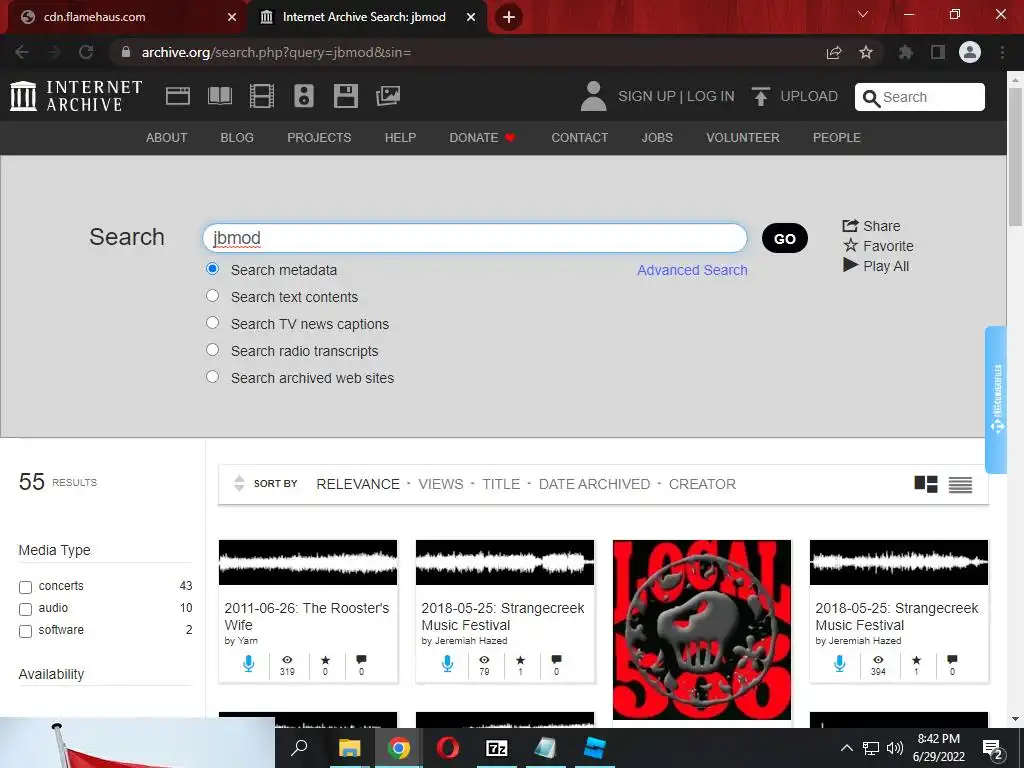Open the BLOG menu item
Screen dimensions: 1024x768
click(237, 138)
